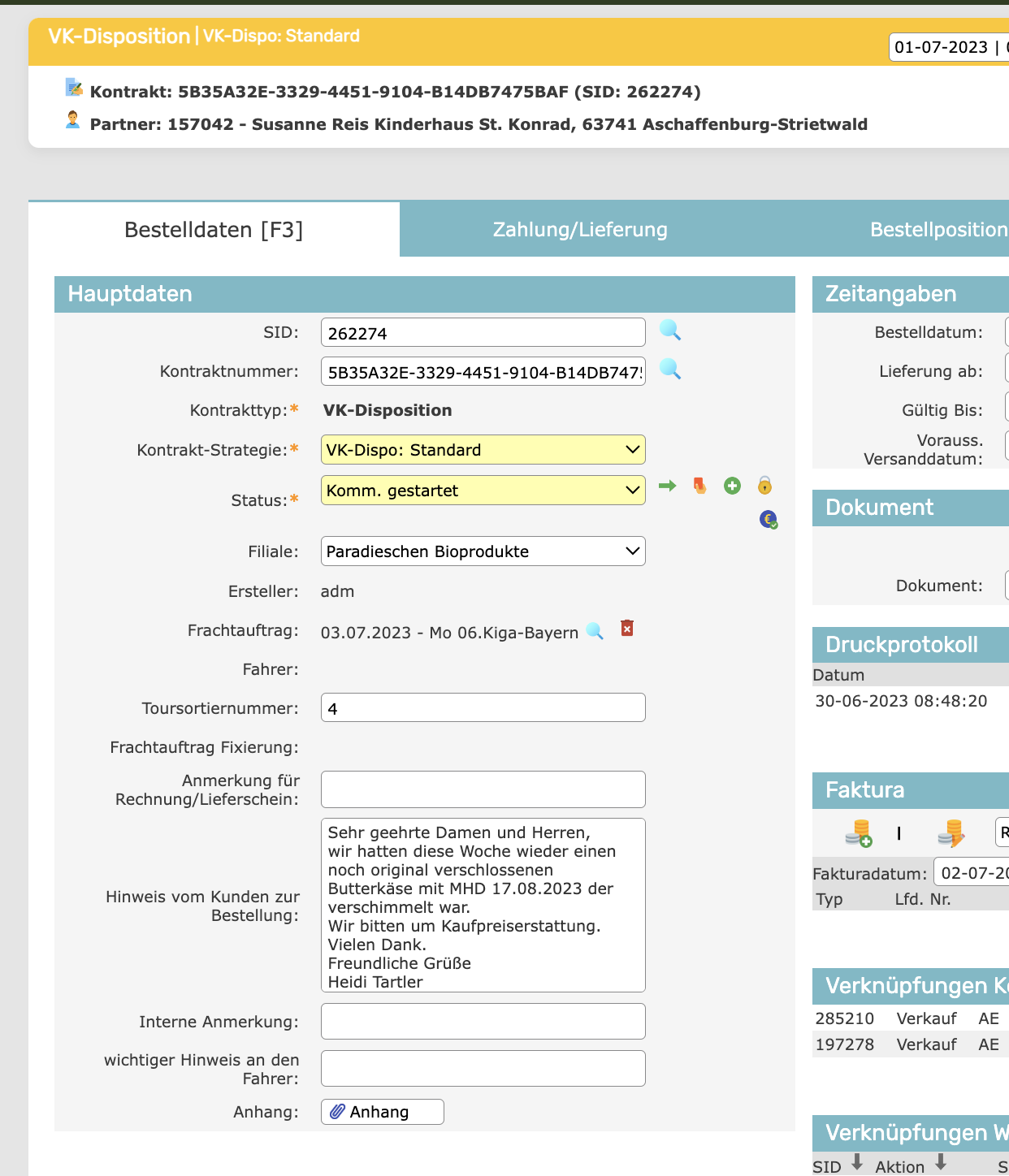Click the green arrow next to Status
This screenshot has height=1176, width=1009.
[667, 486]
